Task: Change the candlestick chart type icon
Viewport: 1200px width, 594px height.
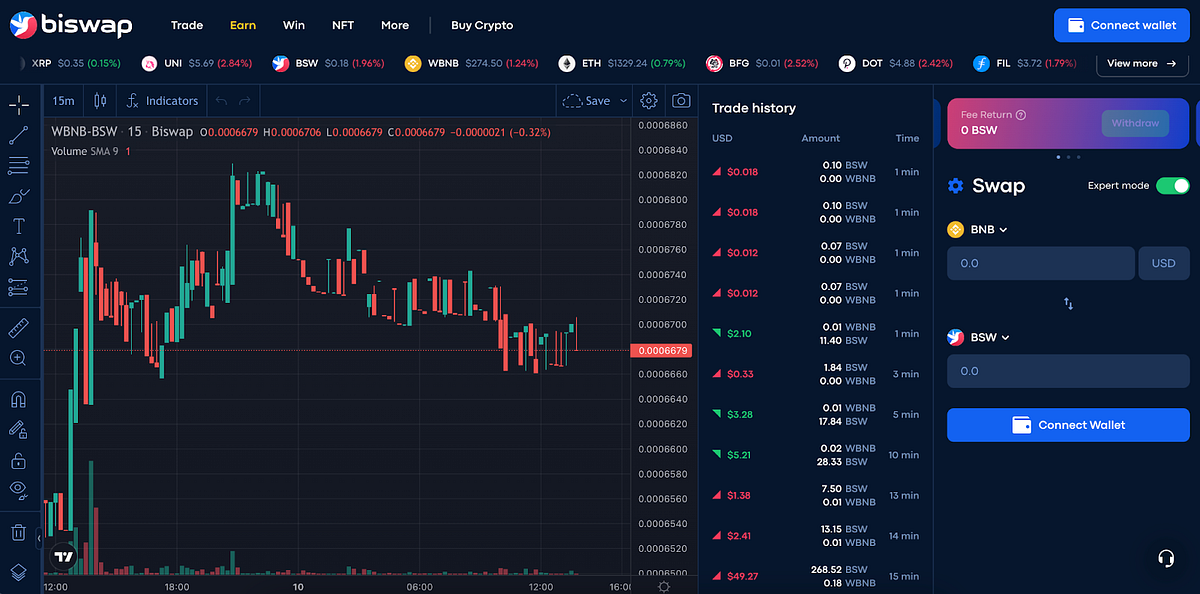Action: point(99,101)
